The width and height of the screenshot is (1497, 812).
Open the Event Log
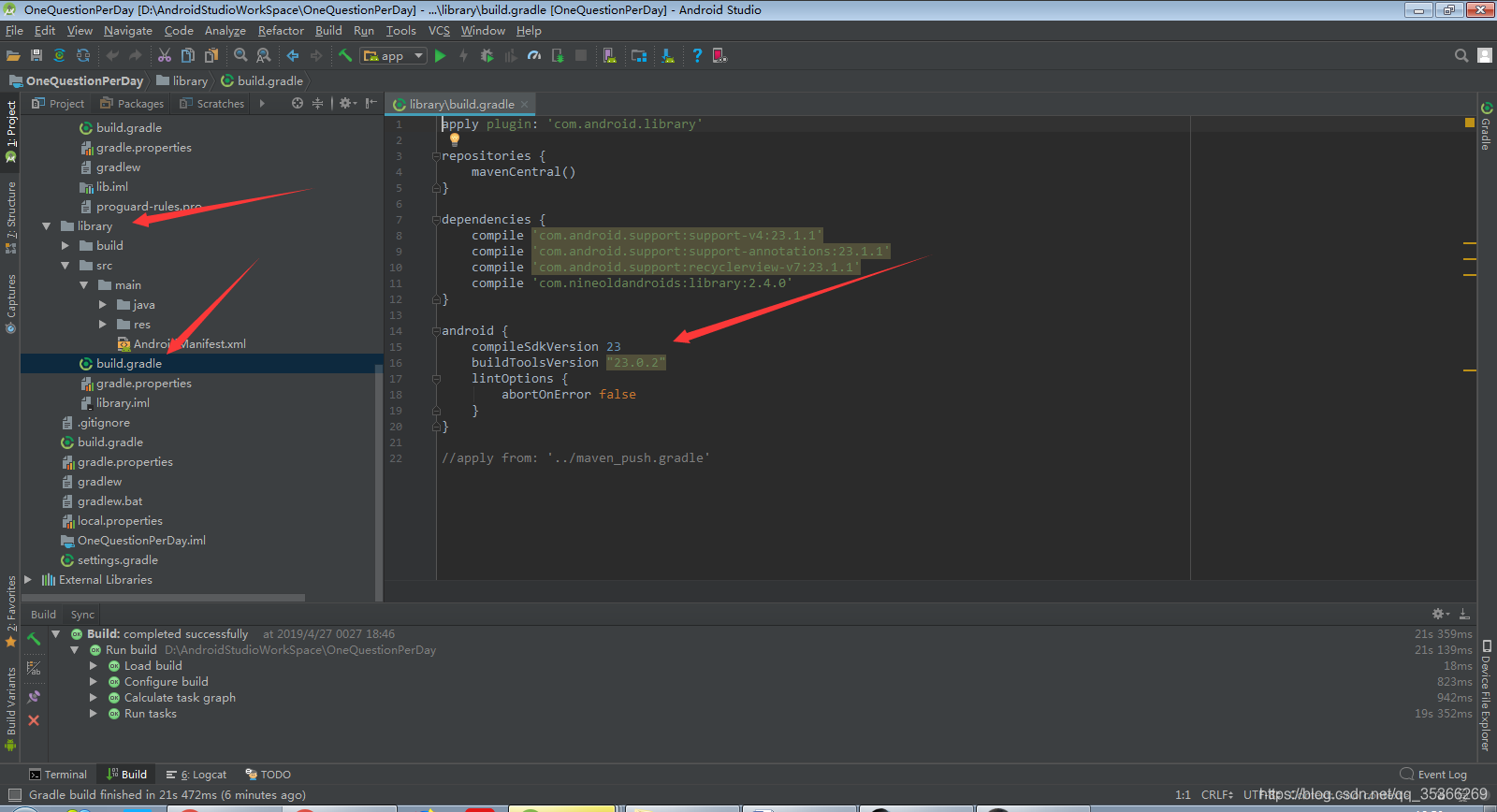1433,775
